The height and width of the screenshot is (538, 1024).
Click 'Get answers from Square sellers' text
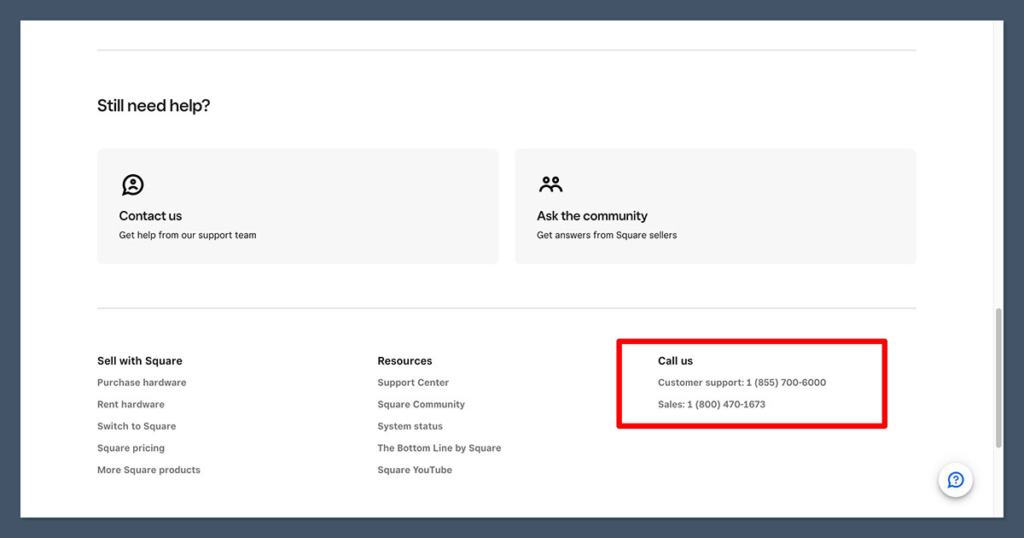[606, 236]
